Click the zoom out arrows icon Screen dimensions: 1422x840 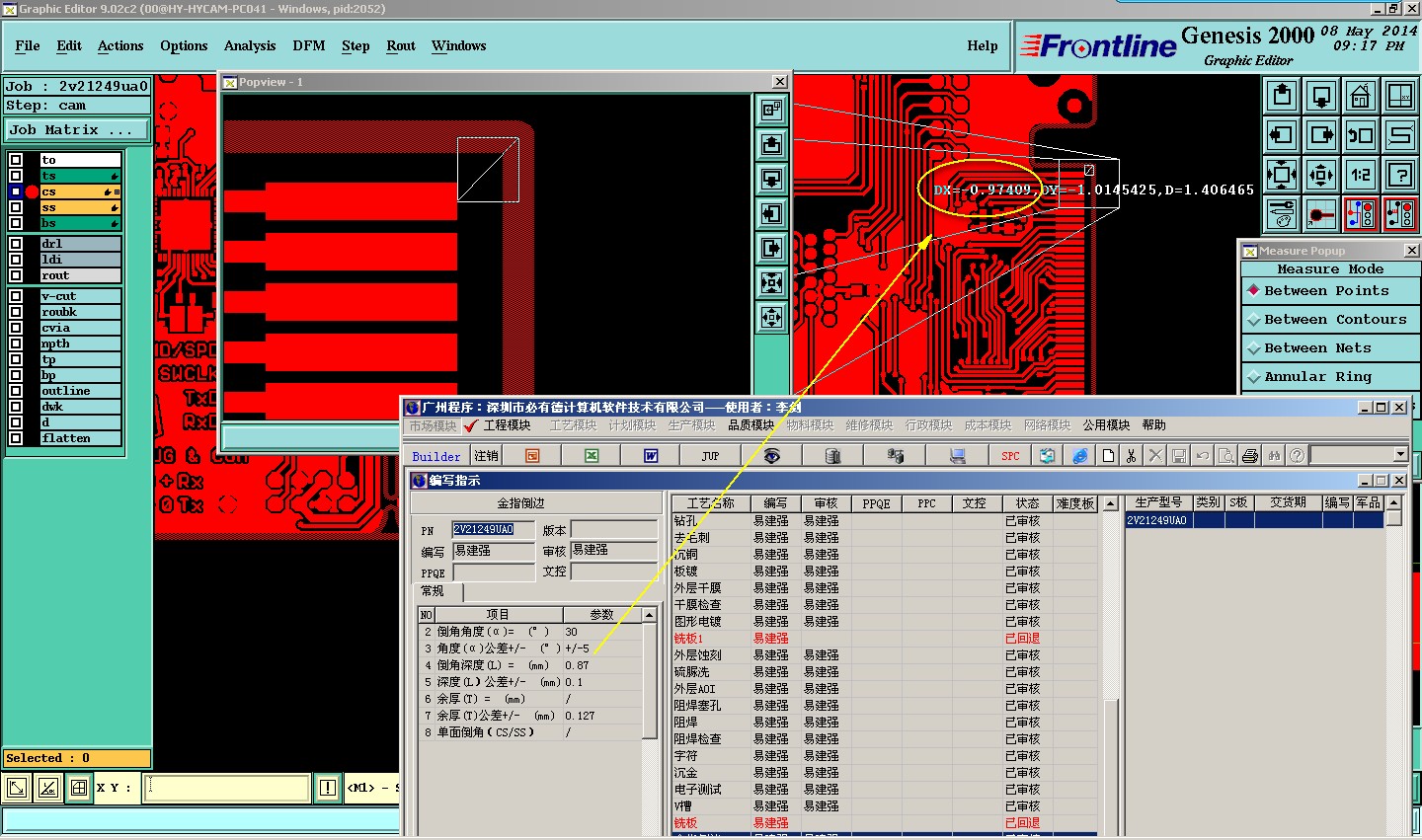pyautogui.click(x=1321, y=175)
